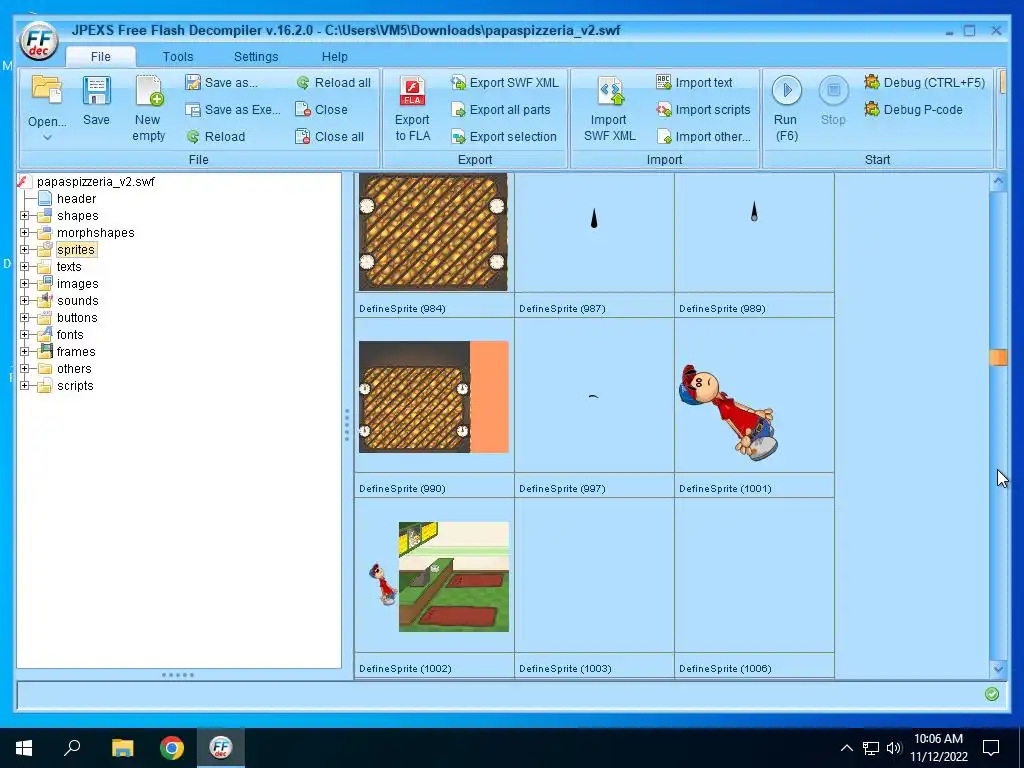Screen dimensions: 1024x768
Task: Select DefineSprite (990) thumbnail
Action: tap(434, 396)
